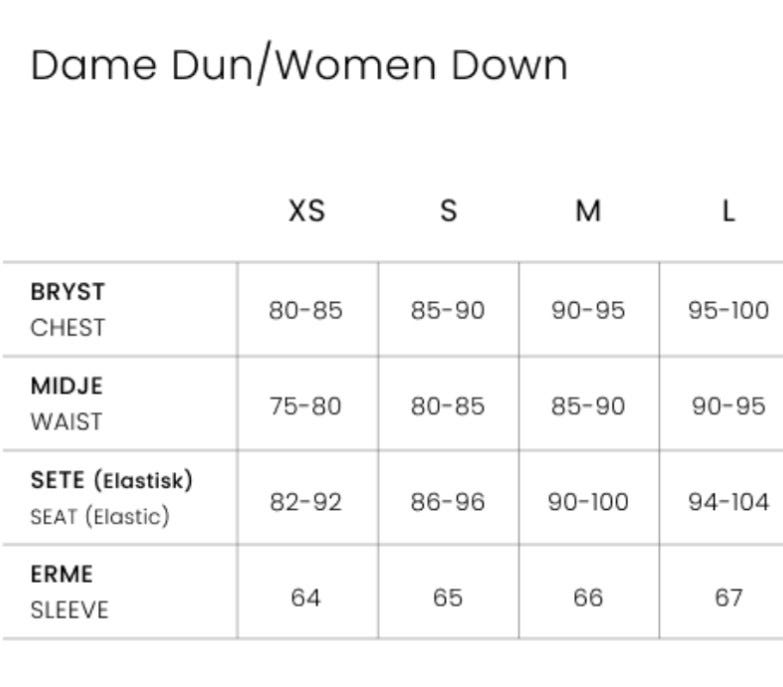The width and height of the screenshot is (783, 687).
Task: Click the SETE (Elastisk) seat row label
Action: [x=111, y=498]
